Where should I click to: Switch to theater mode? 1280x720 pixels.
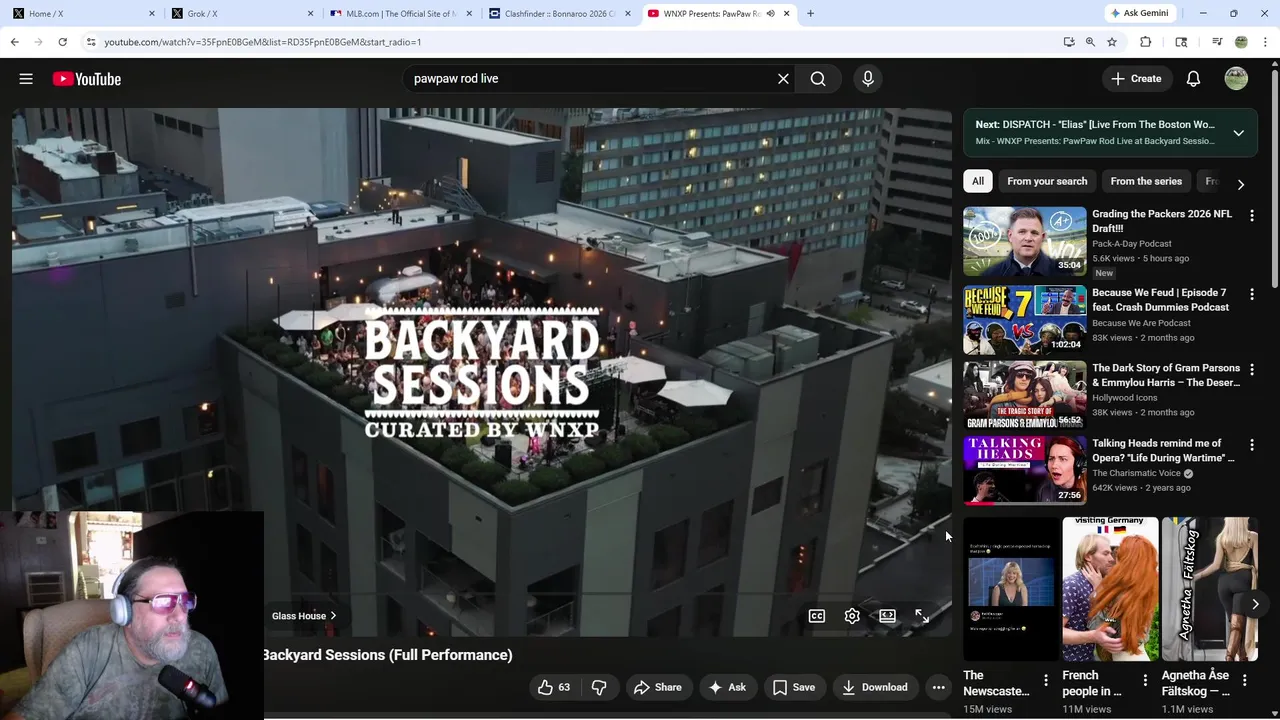click(887, 616)
